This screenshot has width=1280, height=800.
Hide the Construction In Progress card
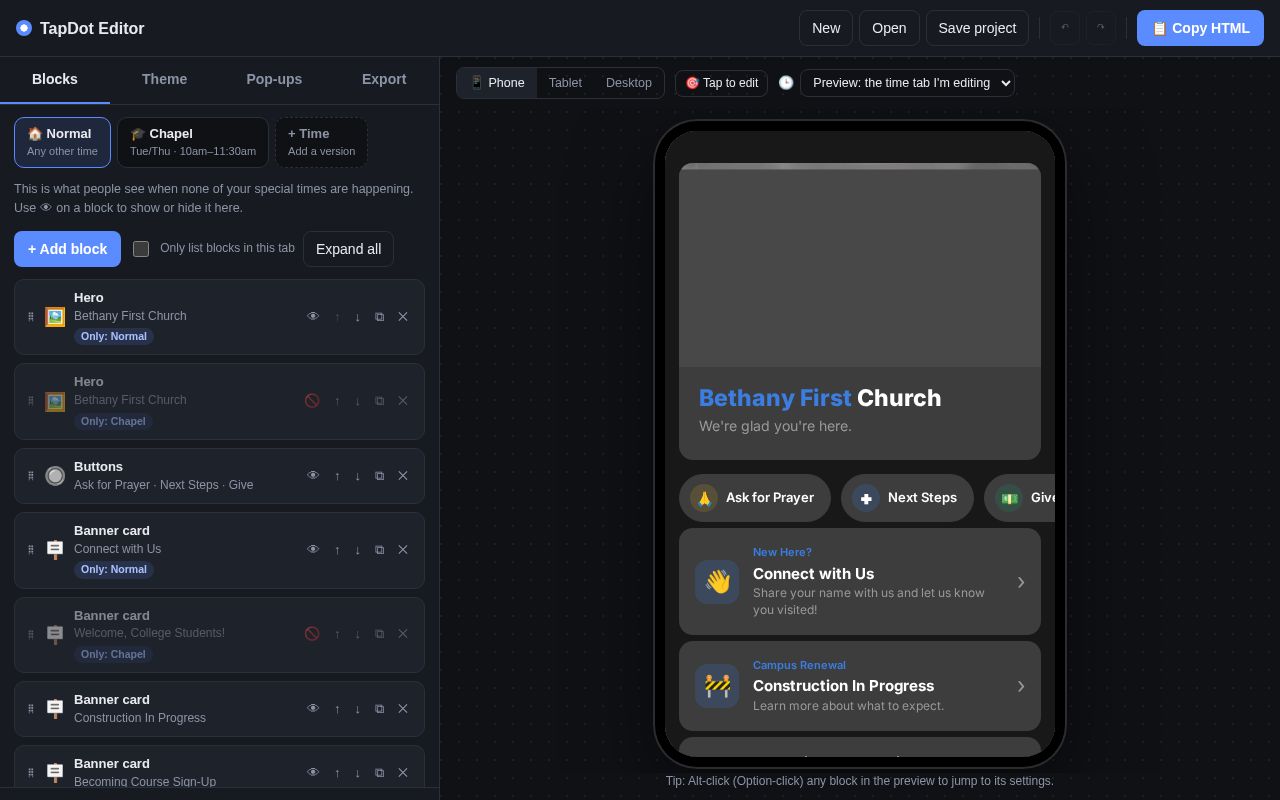coord(313,709)
